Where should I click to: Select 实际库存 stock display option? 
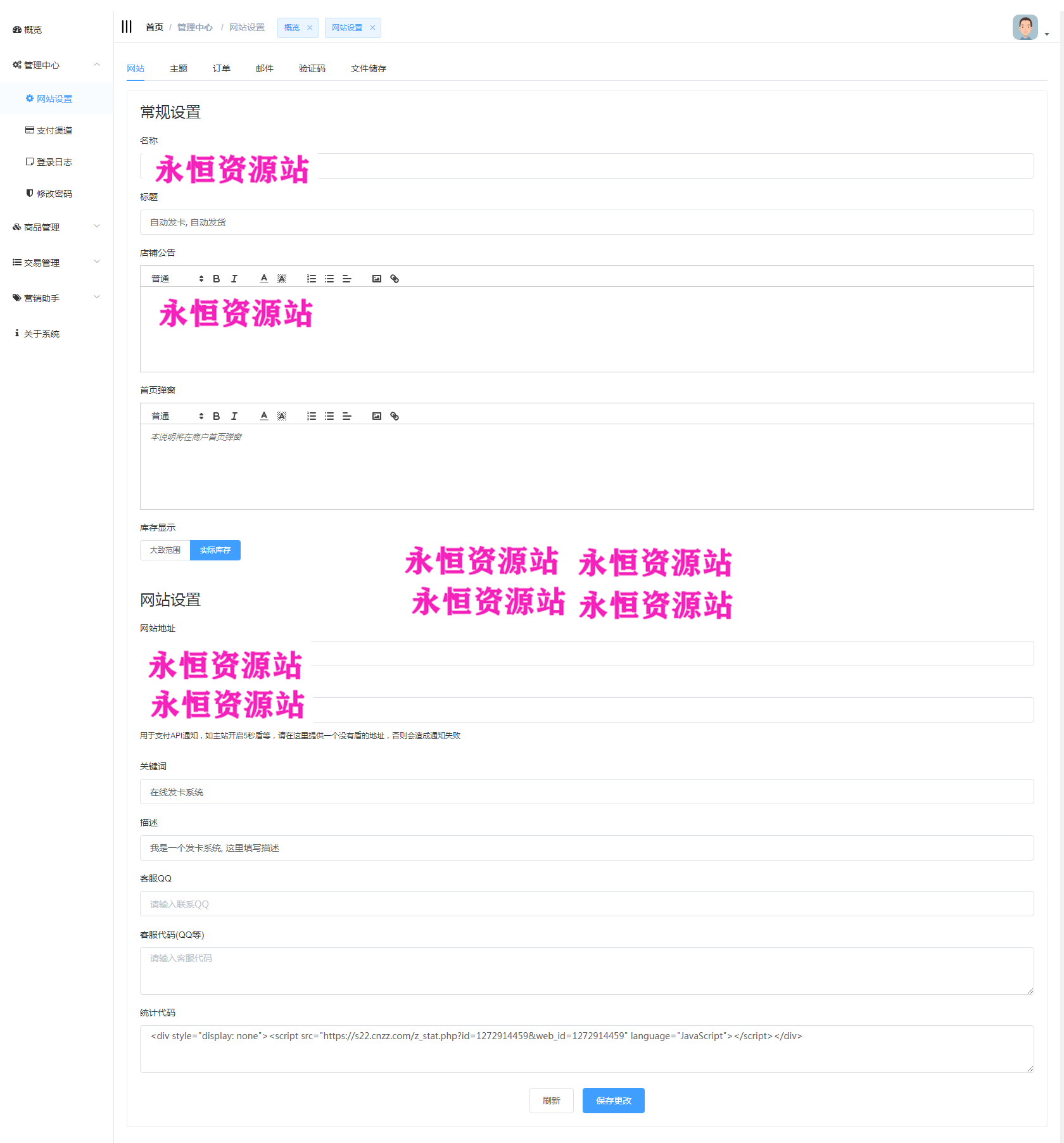point(215,550)
